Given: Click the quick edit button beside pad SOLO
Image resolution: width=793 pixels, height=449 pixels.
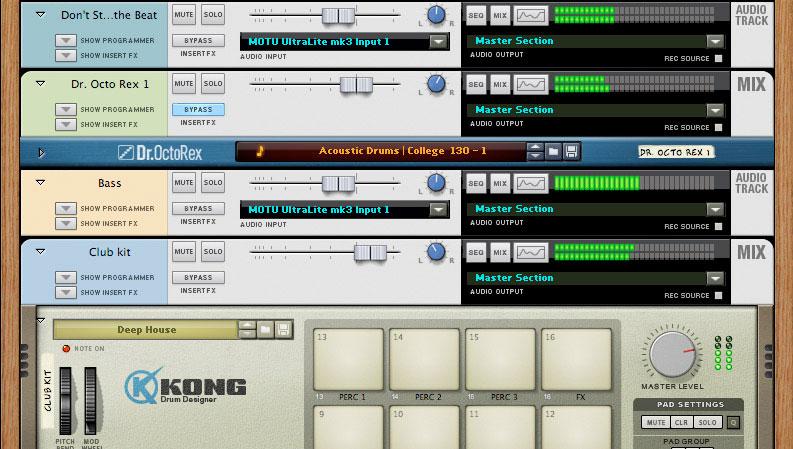Looking at the screenshot, I should [x=733, y=422].
